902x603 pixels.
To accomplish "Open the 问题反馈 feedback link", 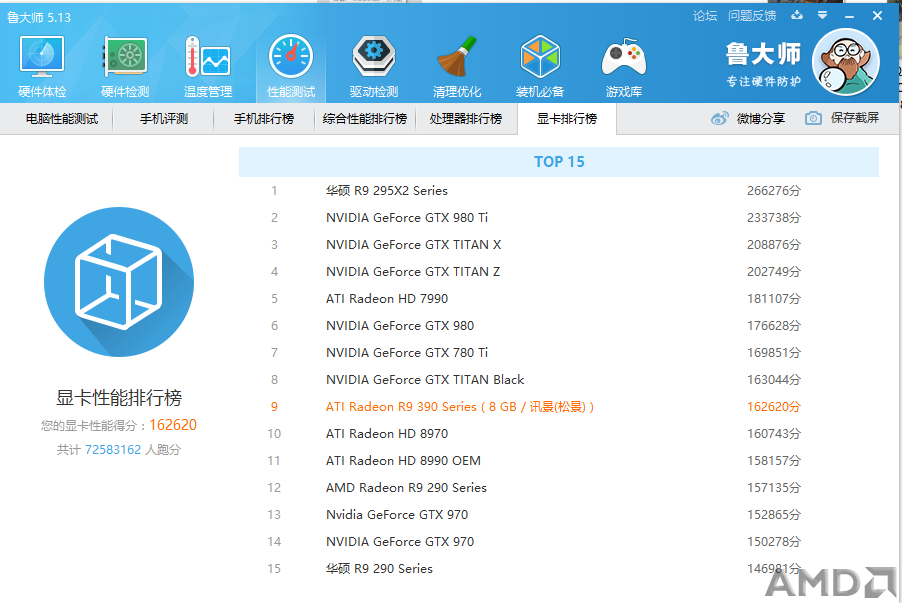I will coord(752,16).
